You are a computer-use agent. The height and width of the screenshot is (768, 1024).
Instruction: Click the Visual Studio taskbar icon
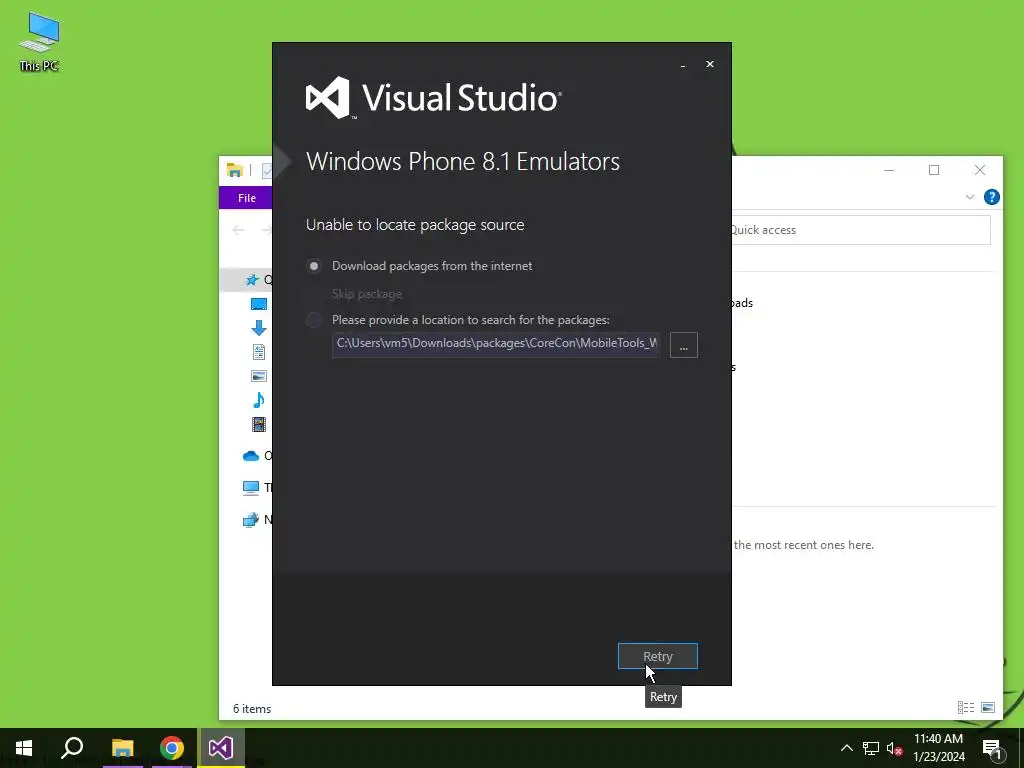(x=221, y=748)
